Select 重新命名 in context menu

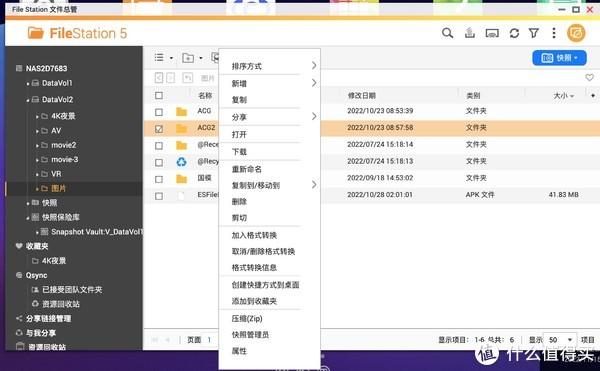247,169
